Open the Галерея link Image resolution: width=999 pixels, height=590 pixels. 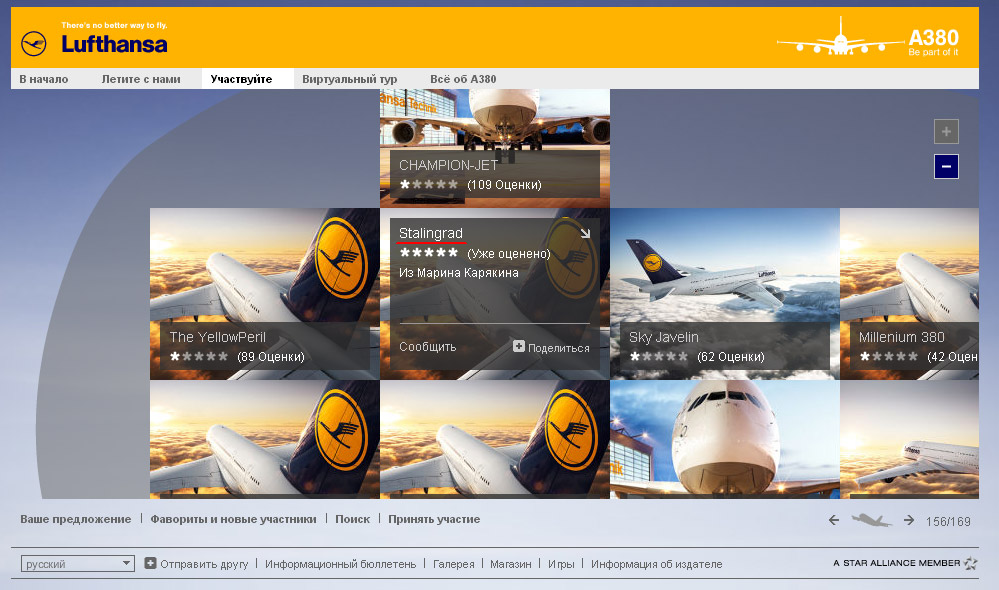454,564
